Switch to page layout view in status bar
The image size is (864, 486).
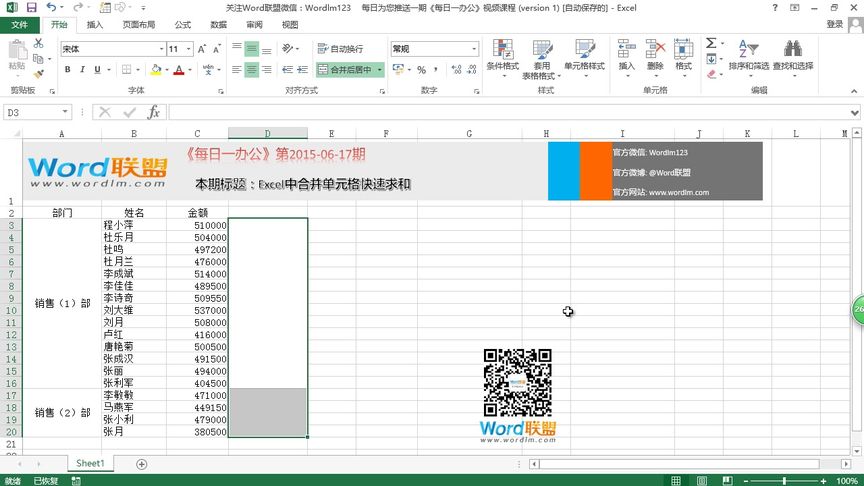click(x=702, y=480)
